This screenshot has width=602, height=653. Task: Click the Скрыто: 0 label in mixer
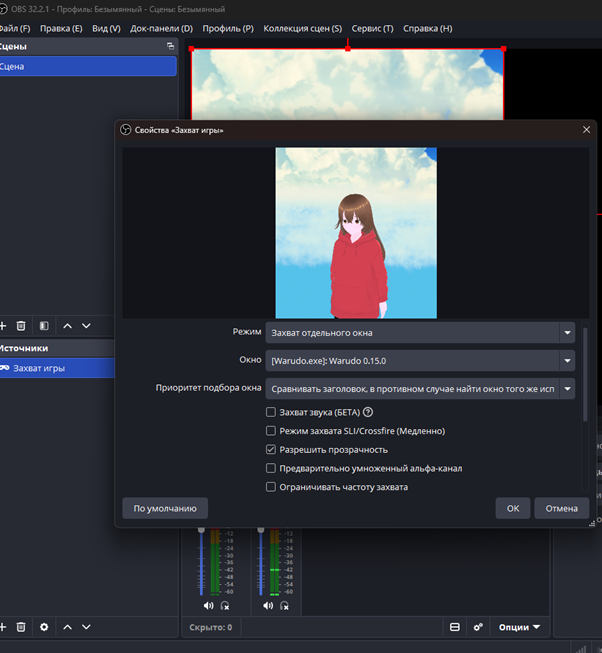211,627
